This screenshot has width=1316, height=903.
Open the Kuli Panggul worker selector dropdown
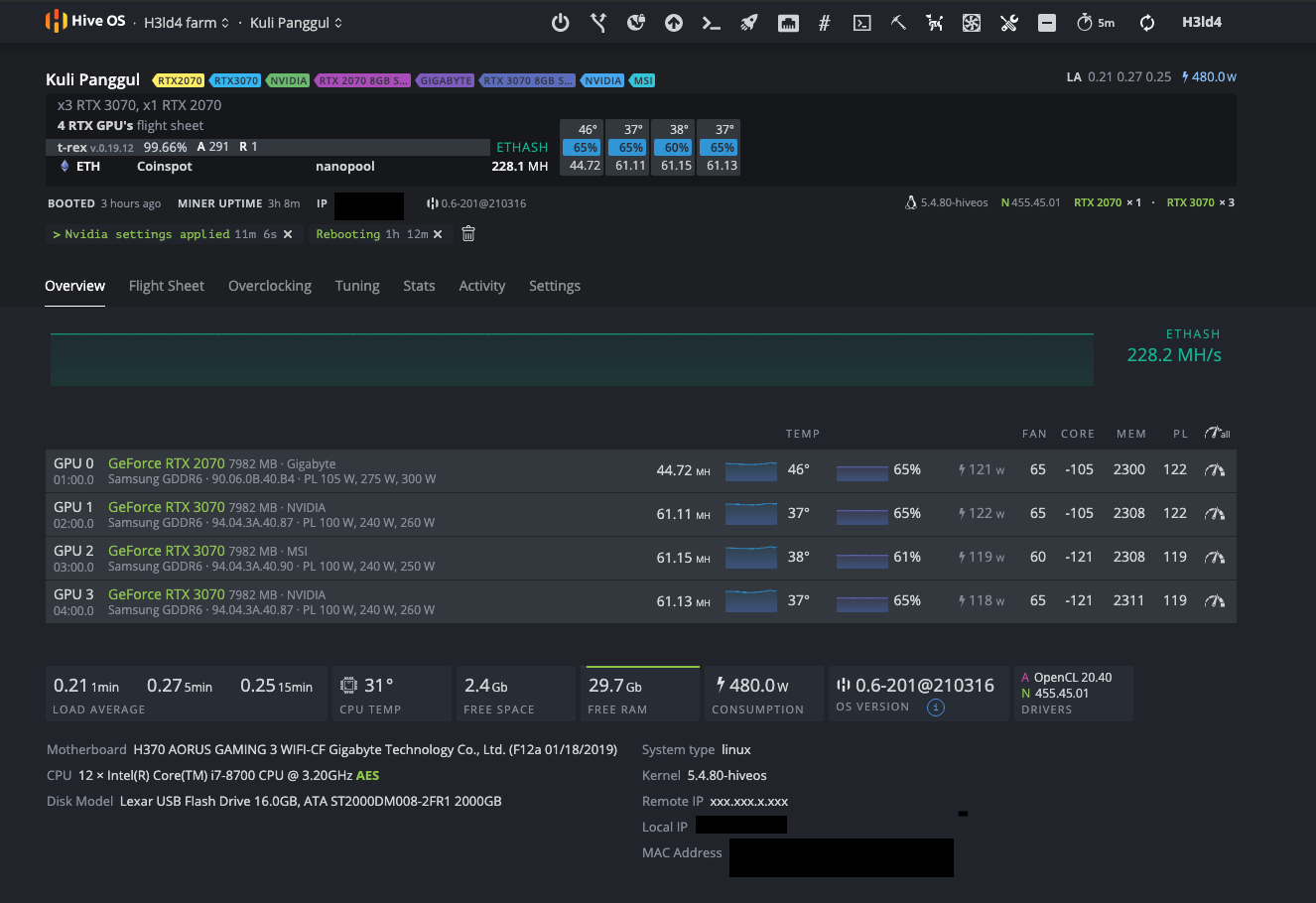point(296,23)
